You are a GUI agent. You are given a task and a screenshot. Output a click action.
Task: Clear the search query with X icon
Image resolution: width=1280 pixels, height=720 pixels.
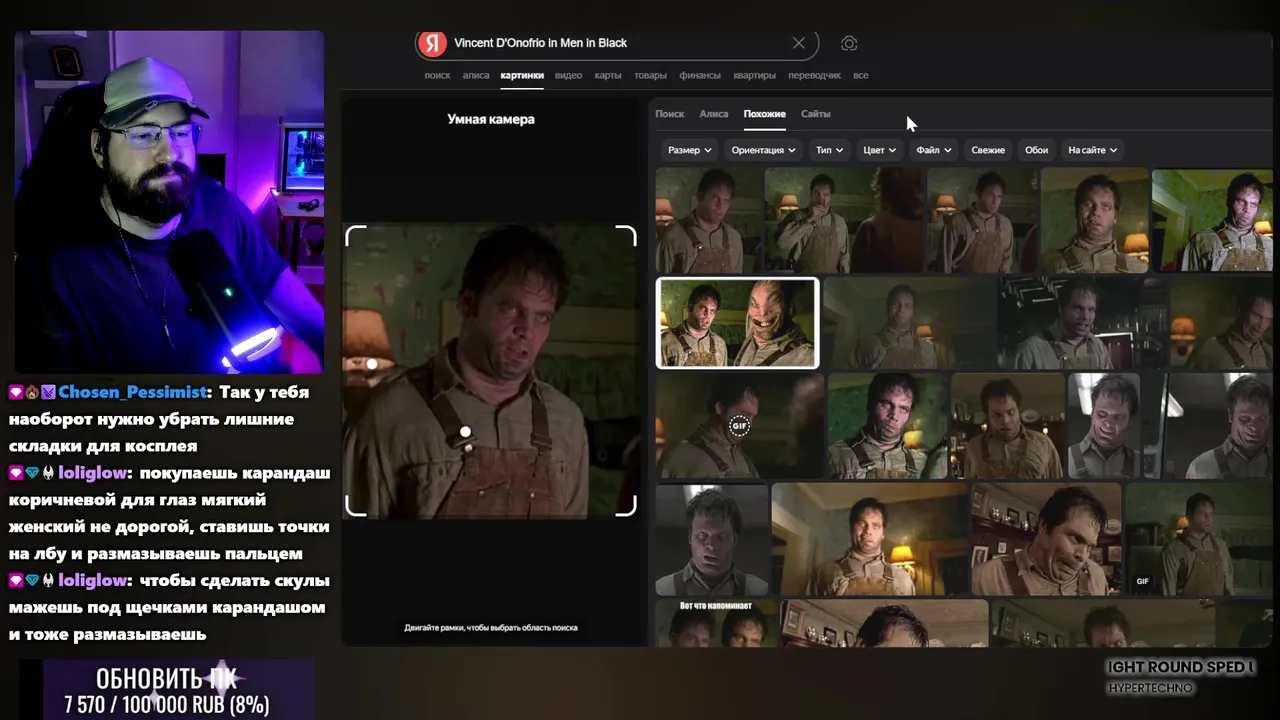[x=798, y=43]
